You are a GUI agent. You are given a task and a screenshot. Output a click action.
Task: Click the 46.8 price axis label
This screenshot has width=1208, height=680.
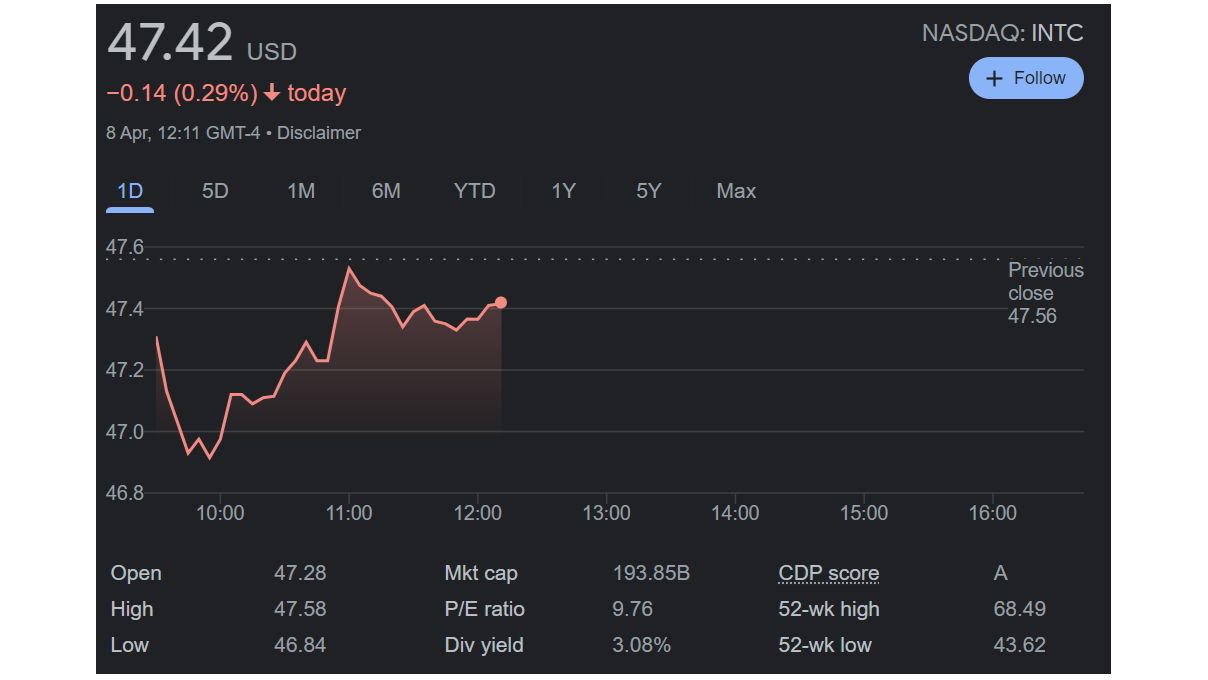click(x=125, y=493)
